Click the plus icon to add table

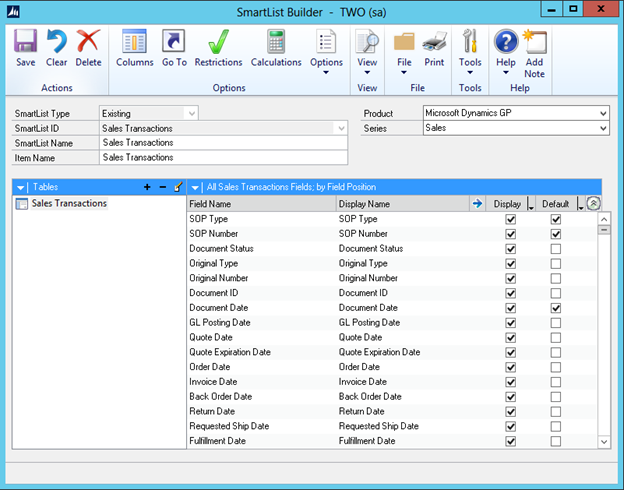[x=147, y=187]
